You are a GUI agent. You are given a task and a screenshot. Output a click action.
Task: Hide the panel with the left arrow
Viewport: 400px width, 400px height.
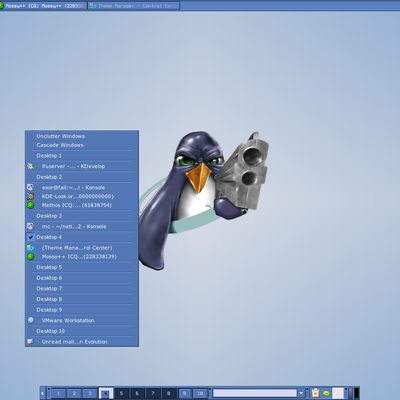(x=42, y=393)
